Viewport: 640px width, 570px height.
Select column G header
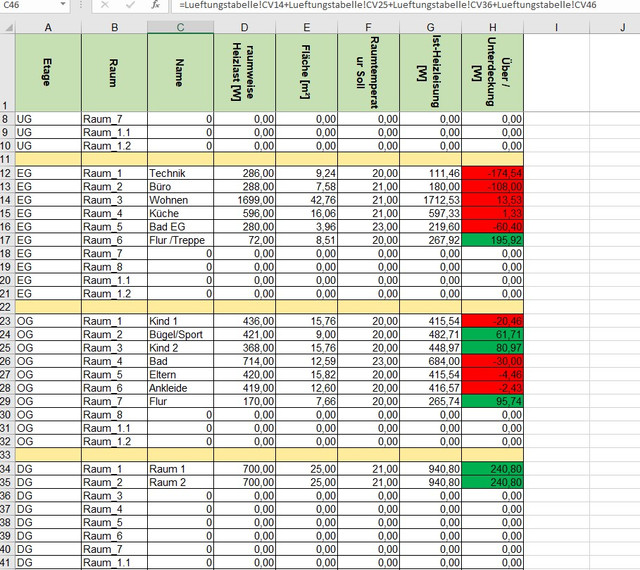tap(431, 27)
